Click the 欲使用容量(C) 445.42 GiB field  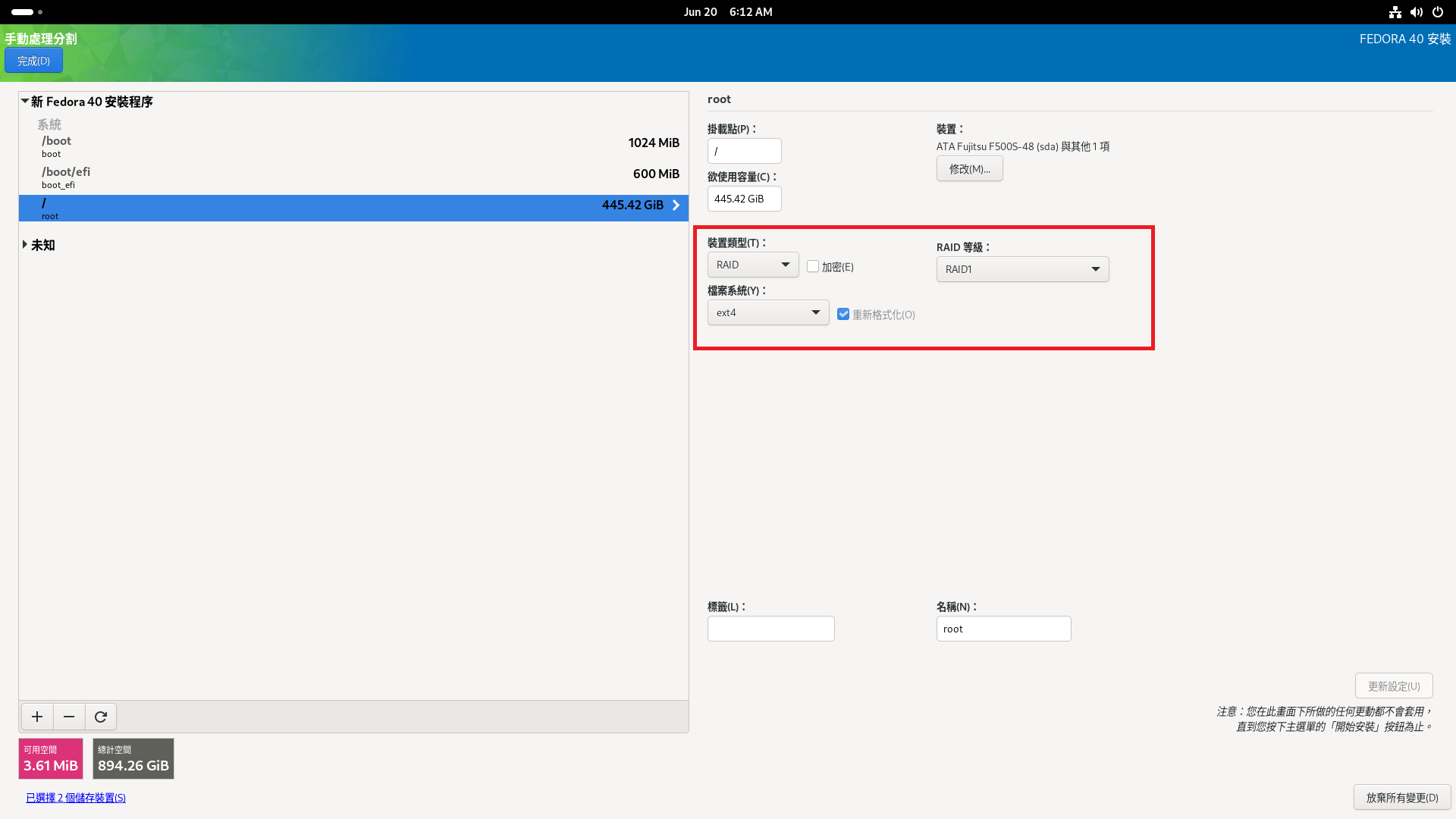click(x=744, y=199)
